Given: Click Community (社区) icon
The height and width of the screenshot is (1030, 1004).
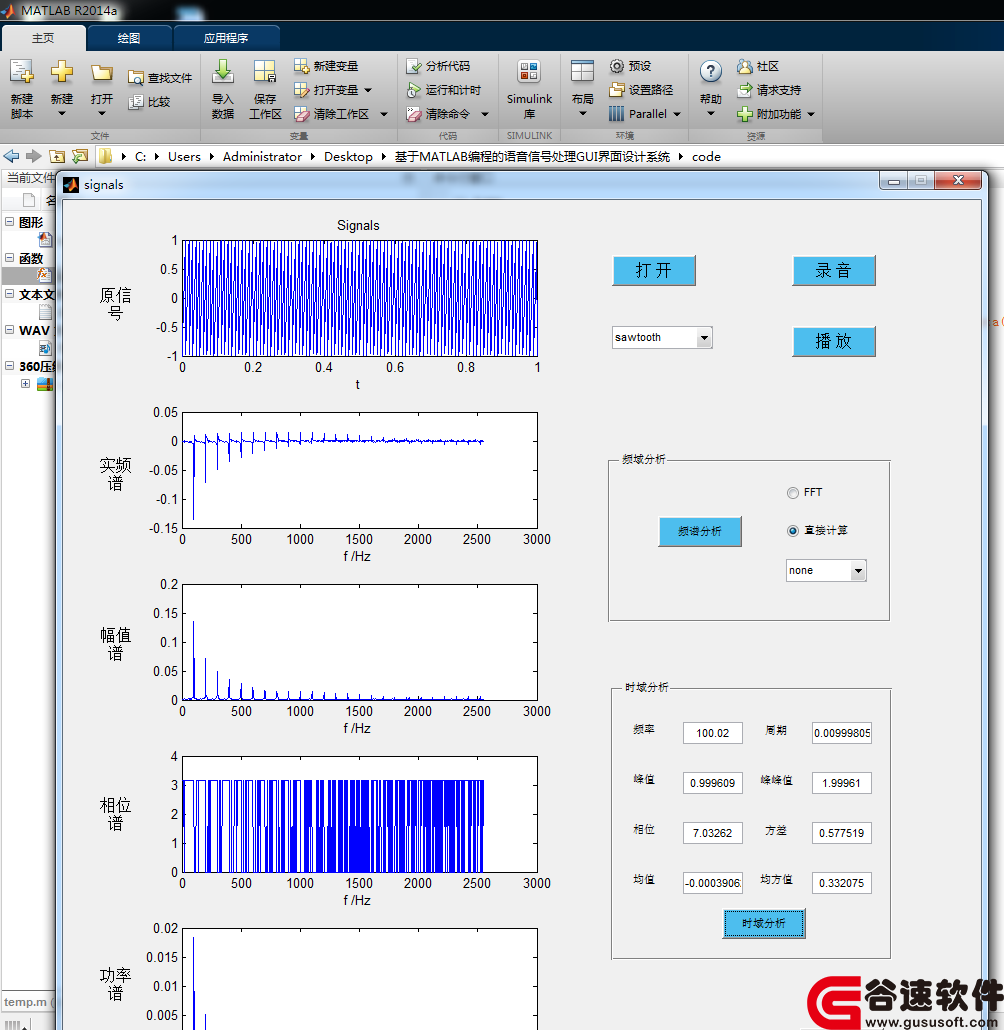Looking at the screenshot, I should [x=744, y=66].
